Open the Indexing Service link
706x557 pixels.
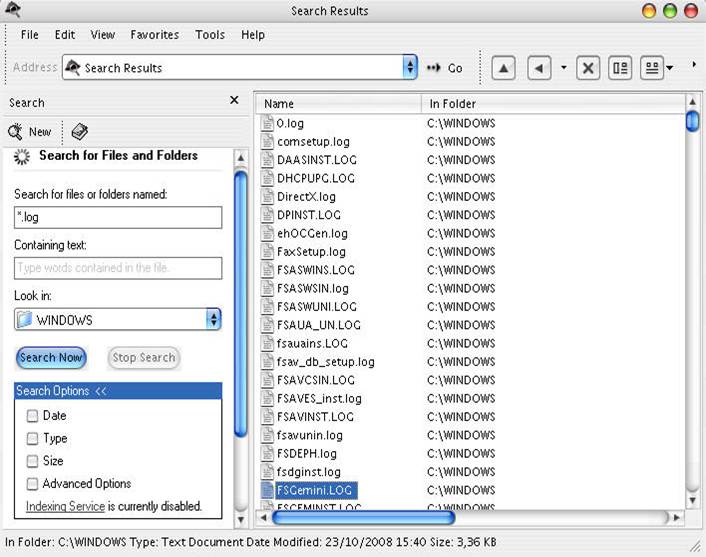[x=65, y=507]
